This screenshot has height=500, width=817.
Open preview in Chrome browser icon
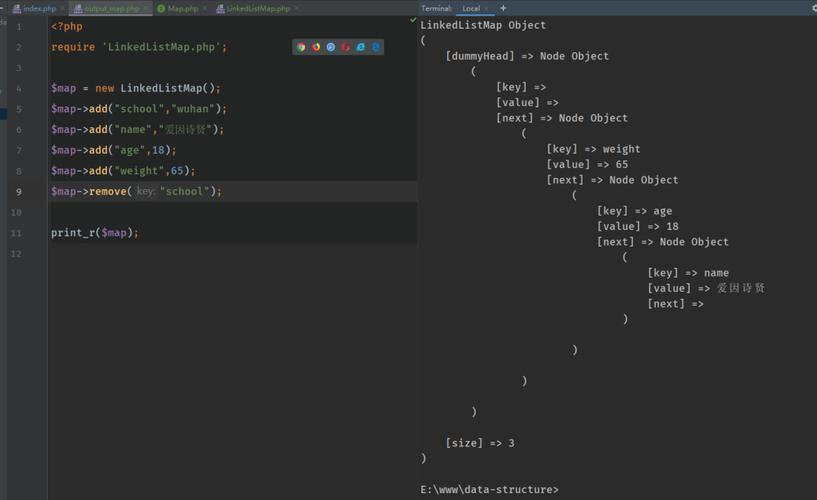[x=301, y=47]
